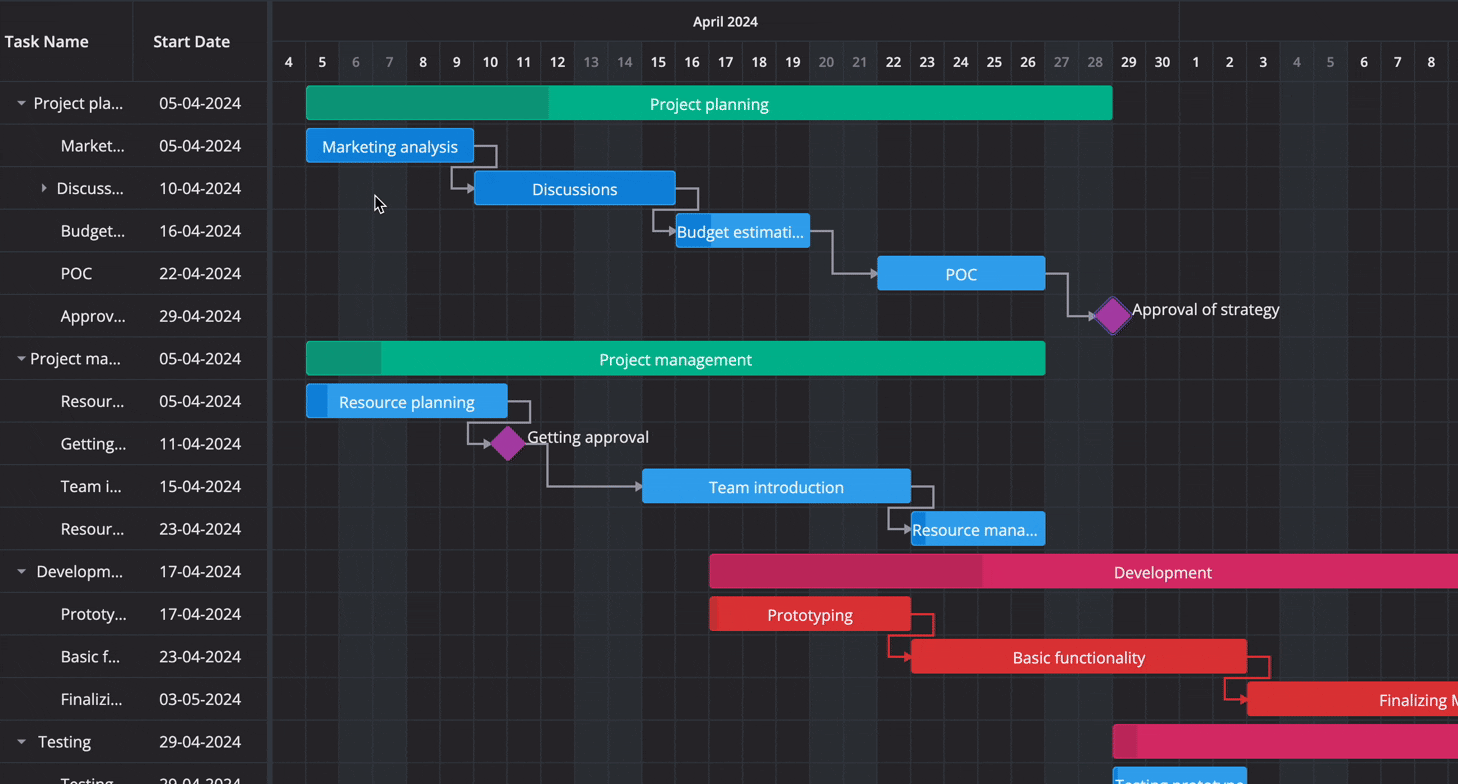Click the Task Name column header
The image size is (1458, 784).
point(47,42)
